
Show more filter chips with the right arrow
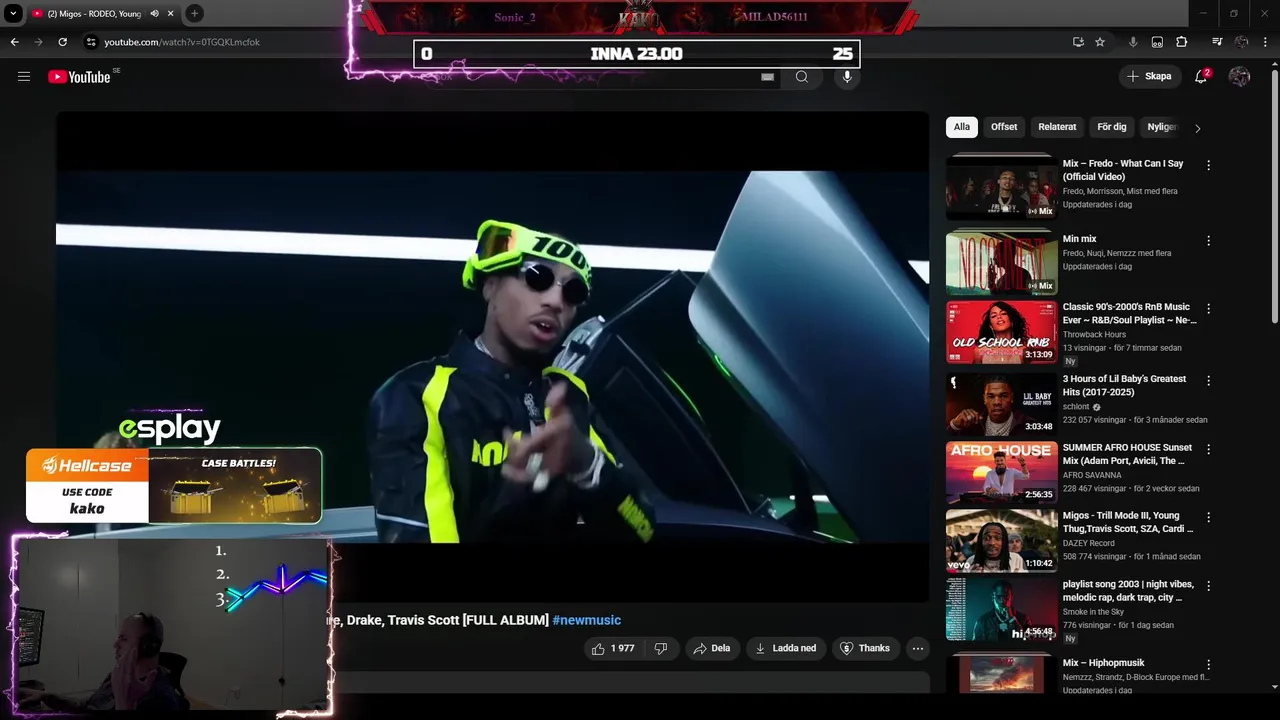(1197, 128)
